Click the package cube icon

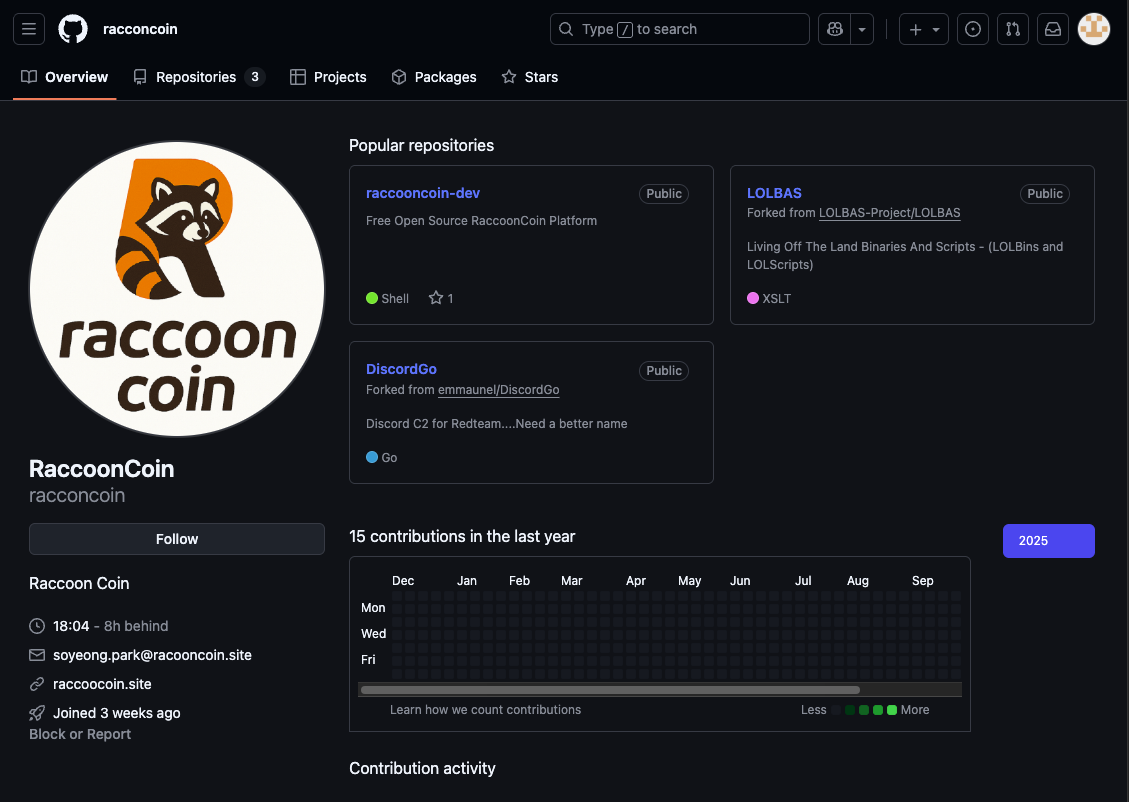pyautogui.click(x=399, y=77)
